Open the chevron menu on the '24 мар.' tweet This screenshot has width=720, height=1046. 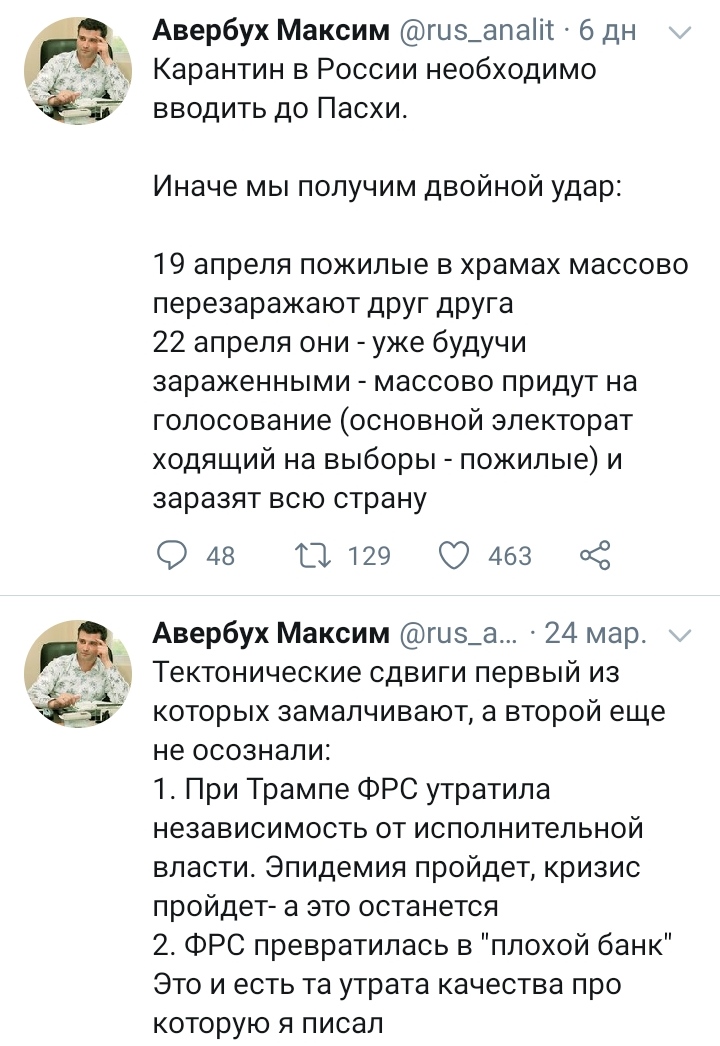tap(679, 634)
